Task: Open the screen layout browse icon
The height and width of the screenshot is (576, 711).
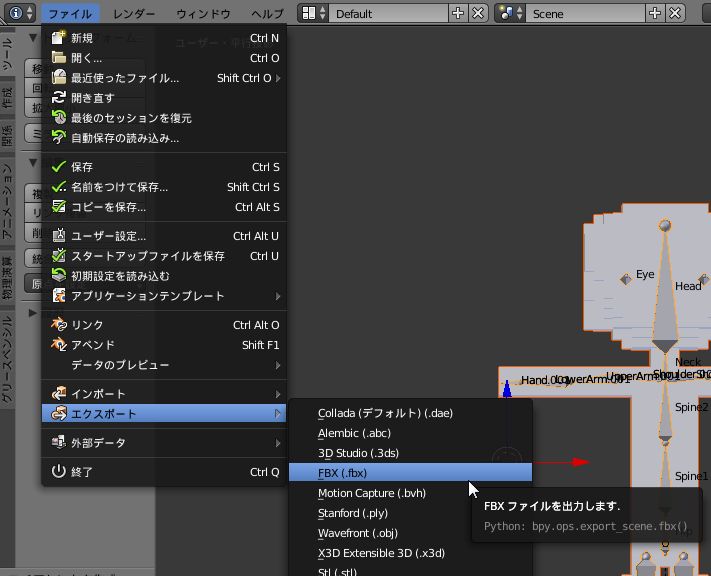Action: pos(313,13)
